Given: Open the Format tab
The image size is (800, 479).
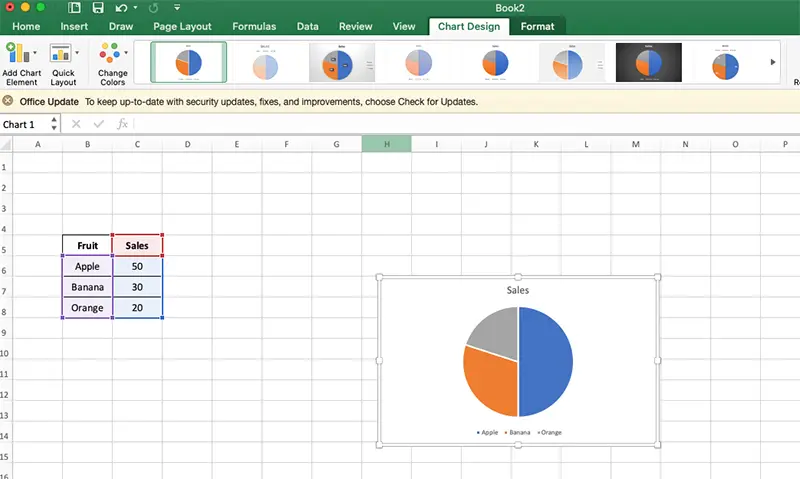Looking at the screenshot, I should [x=537, y=27].
